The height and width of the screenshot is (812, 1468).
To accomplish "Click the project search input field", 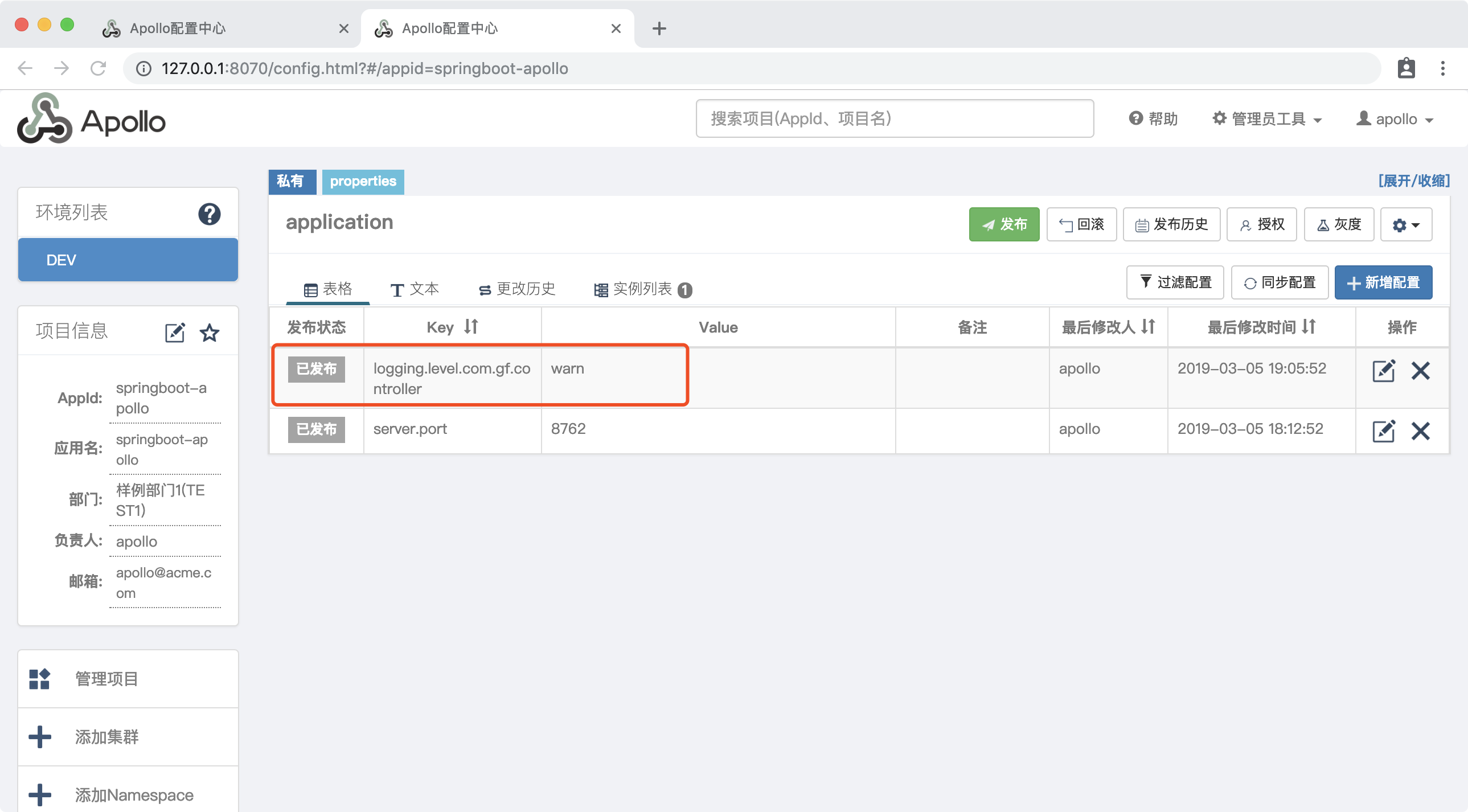I will coord(893,118).
